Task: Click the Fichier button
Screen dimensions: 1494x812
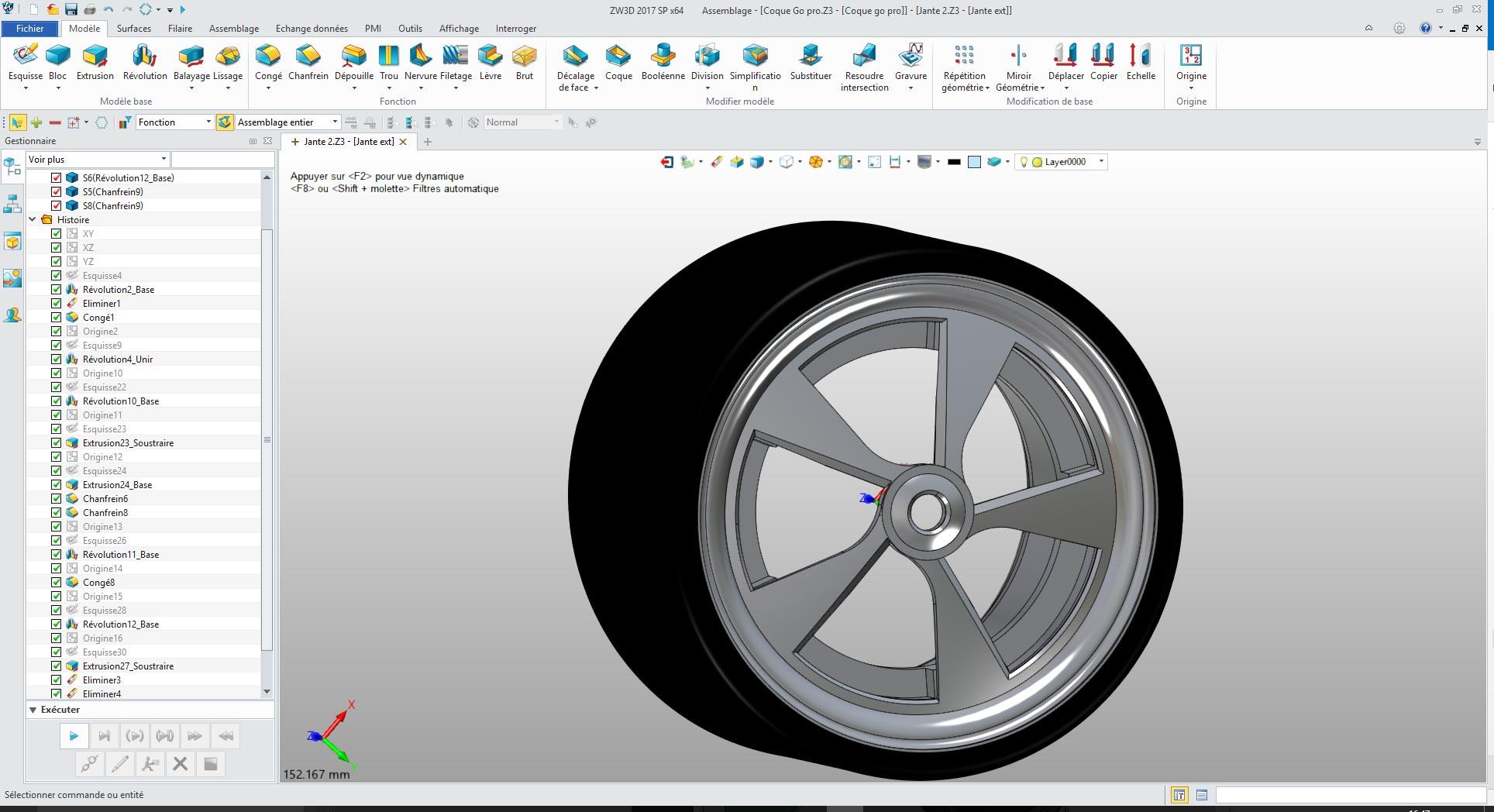Action: [30, 29]
